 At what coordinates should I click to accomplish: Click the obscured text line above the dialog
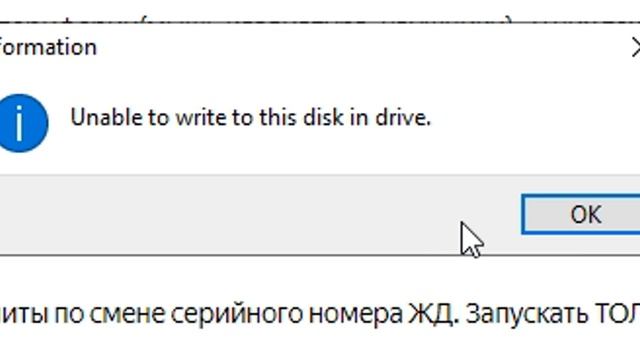pos(320,19)
